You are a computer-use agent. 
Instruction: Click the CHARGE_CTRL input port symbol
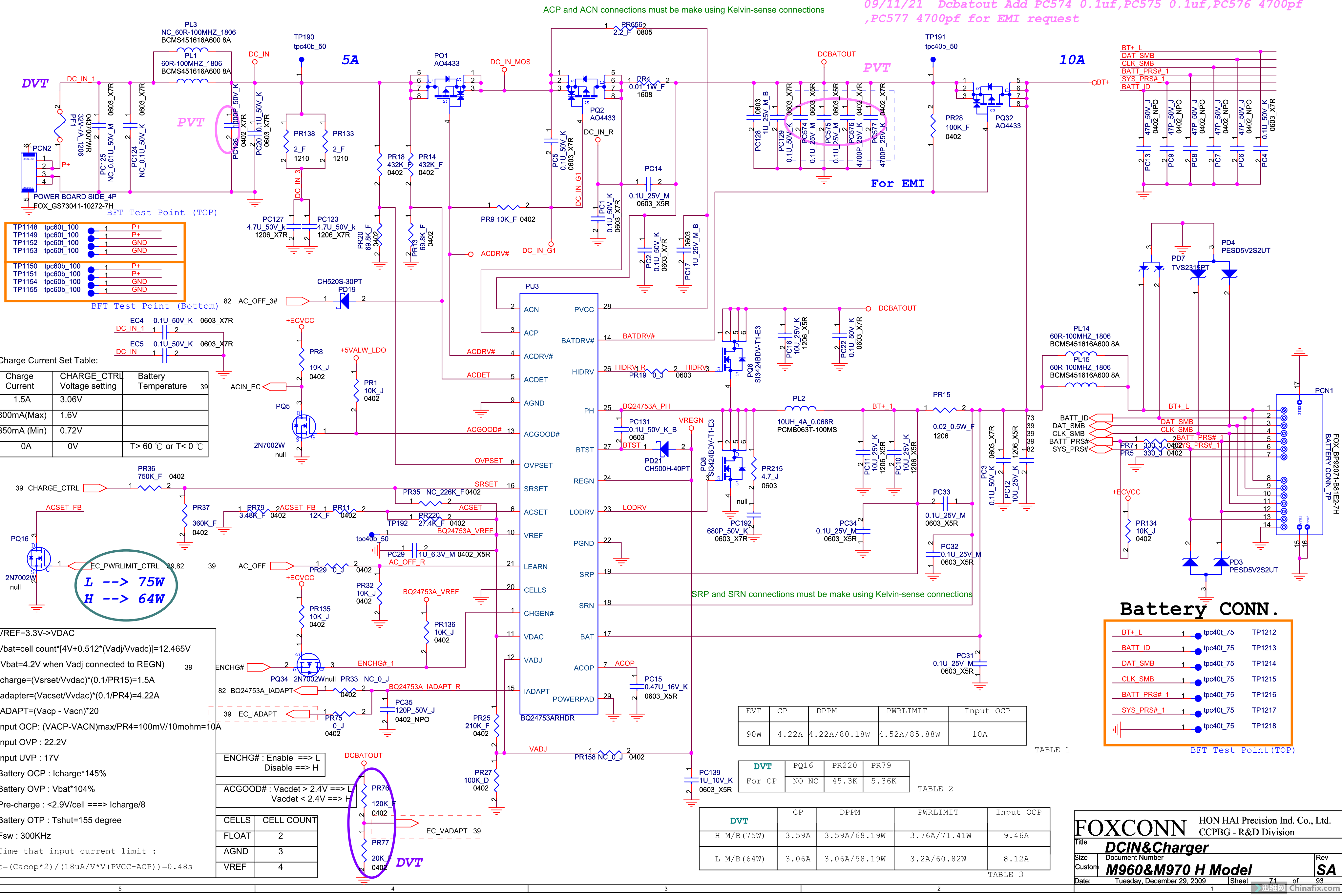95,488
